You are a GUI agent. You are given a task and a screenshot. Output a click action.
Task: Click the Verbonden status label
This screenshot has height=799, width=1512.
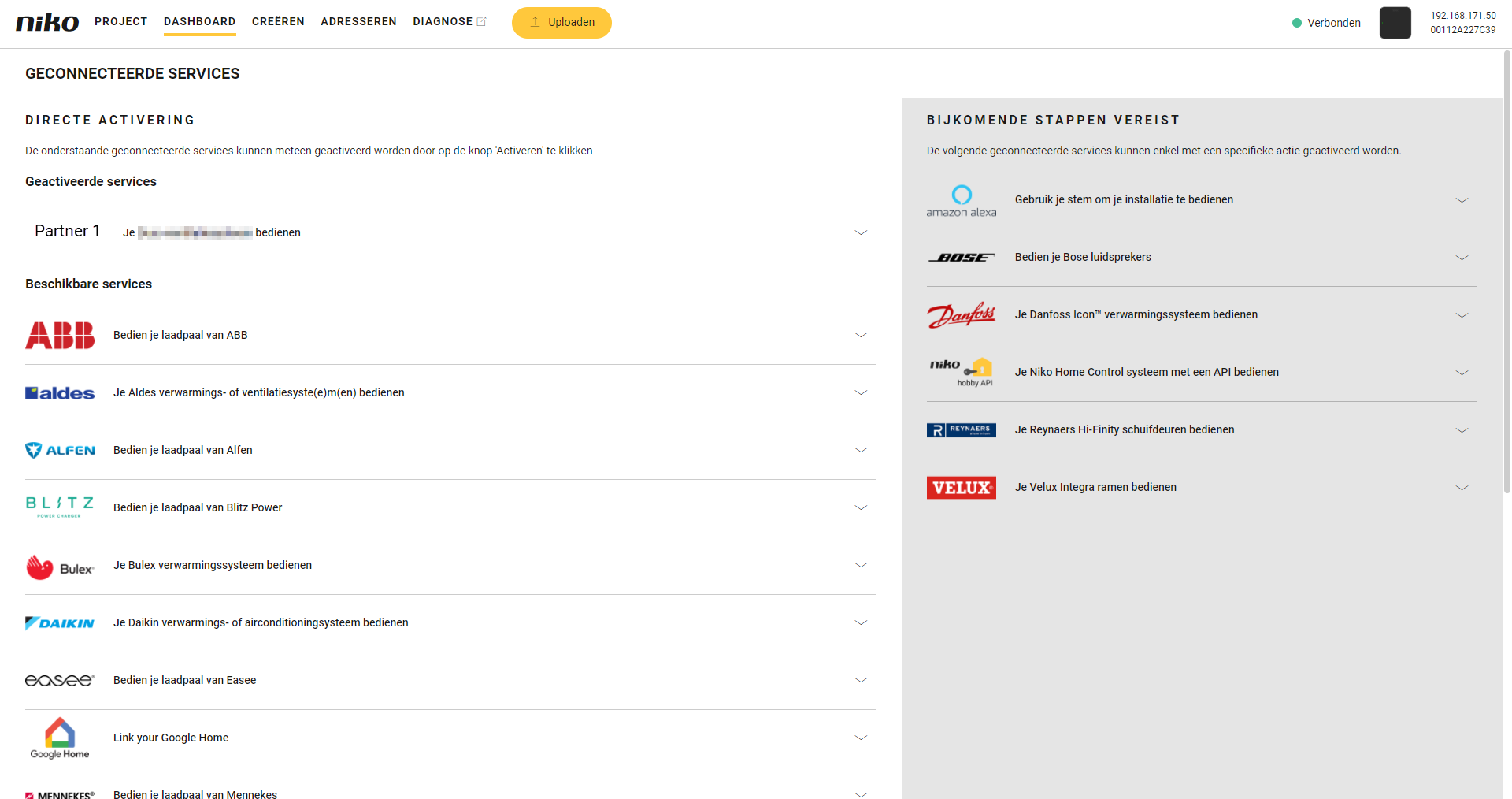(x=1334, y=23)
